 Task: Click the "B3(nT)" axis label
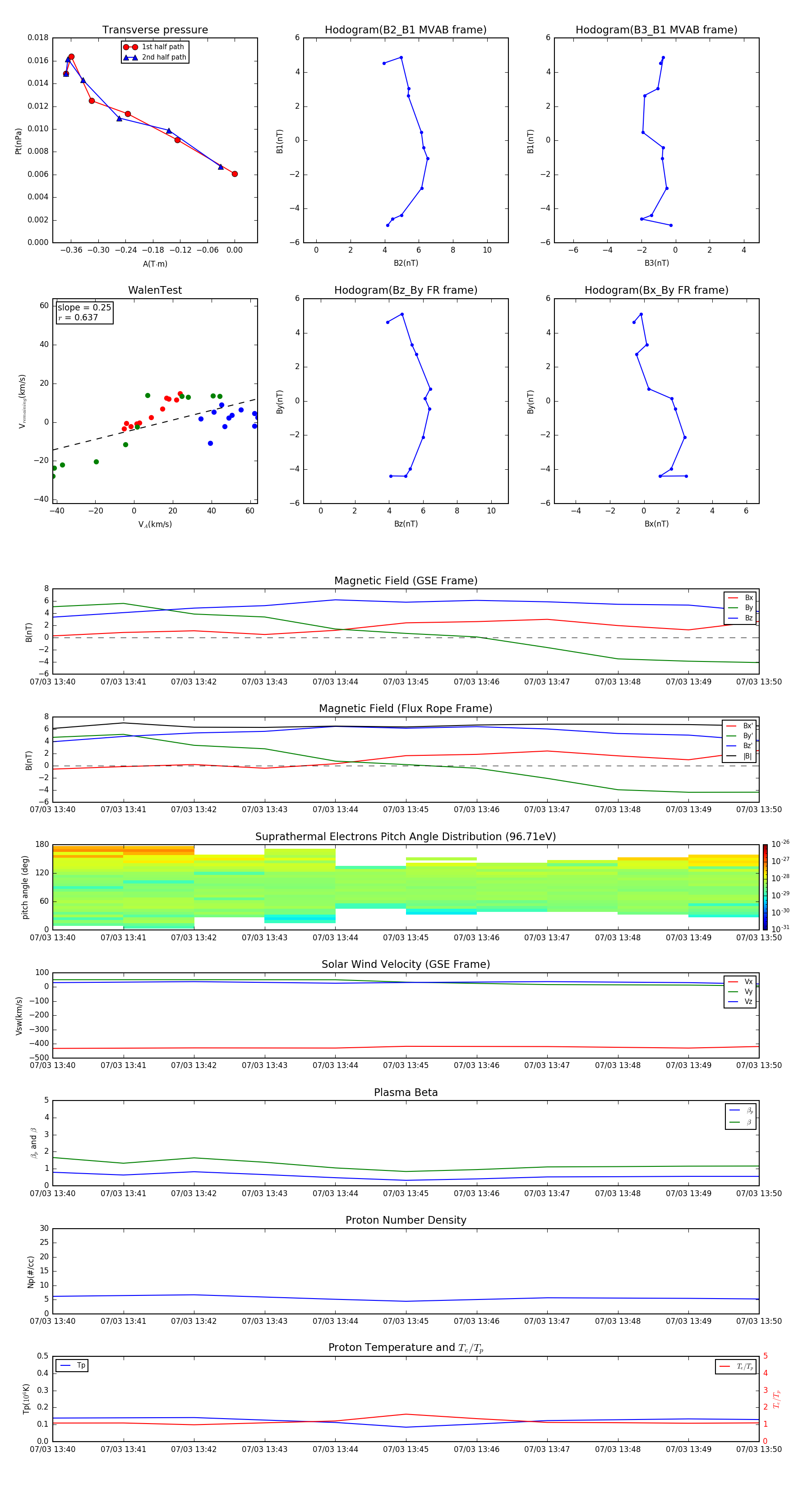(x=656, y=263)
